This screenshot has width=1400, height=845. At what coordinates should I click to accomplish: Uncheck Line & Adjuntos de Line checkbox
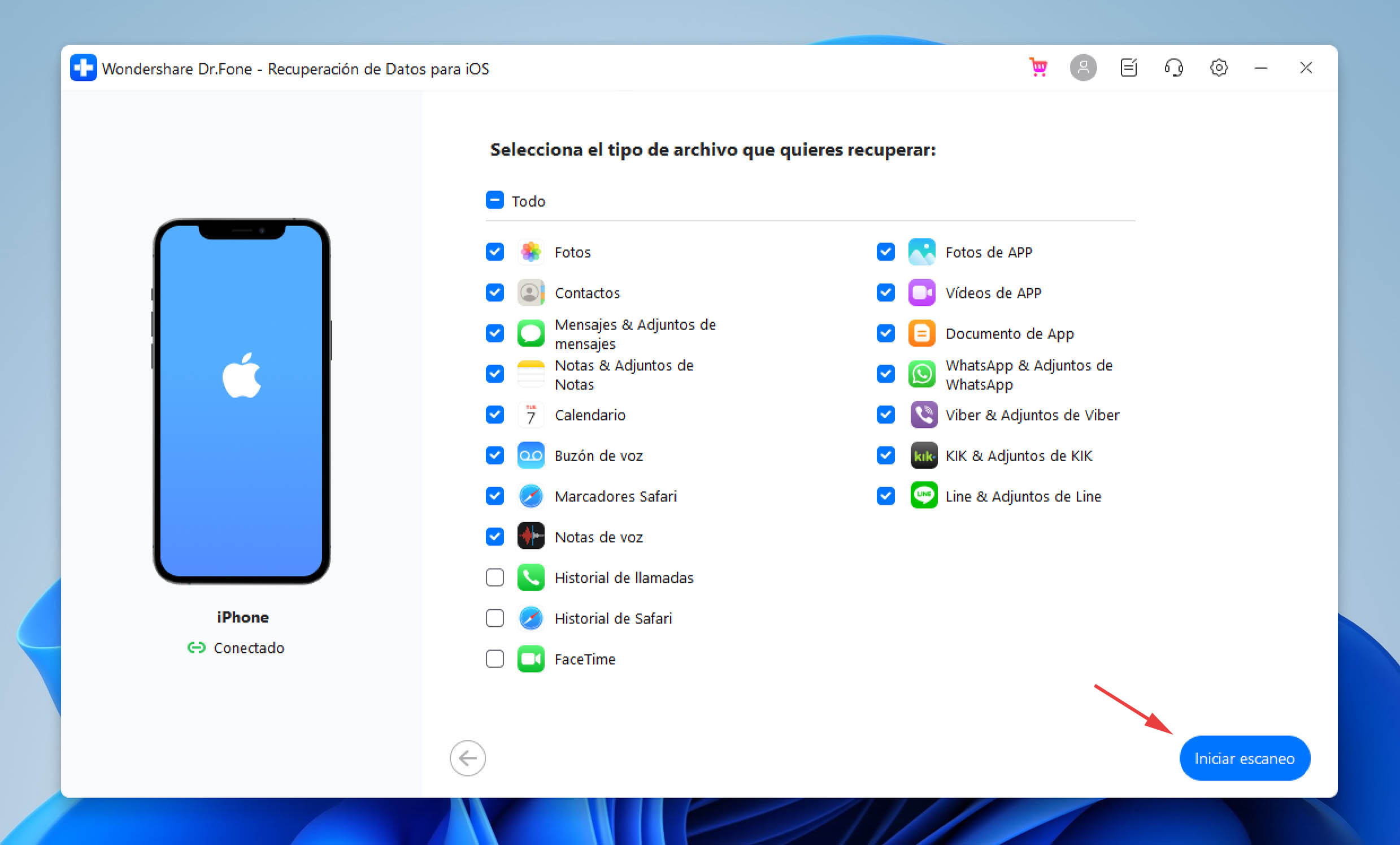[x=886, y=496]
